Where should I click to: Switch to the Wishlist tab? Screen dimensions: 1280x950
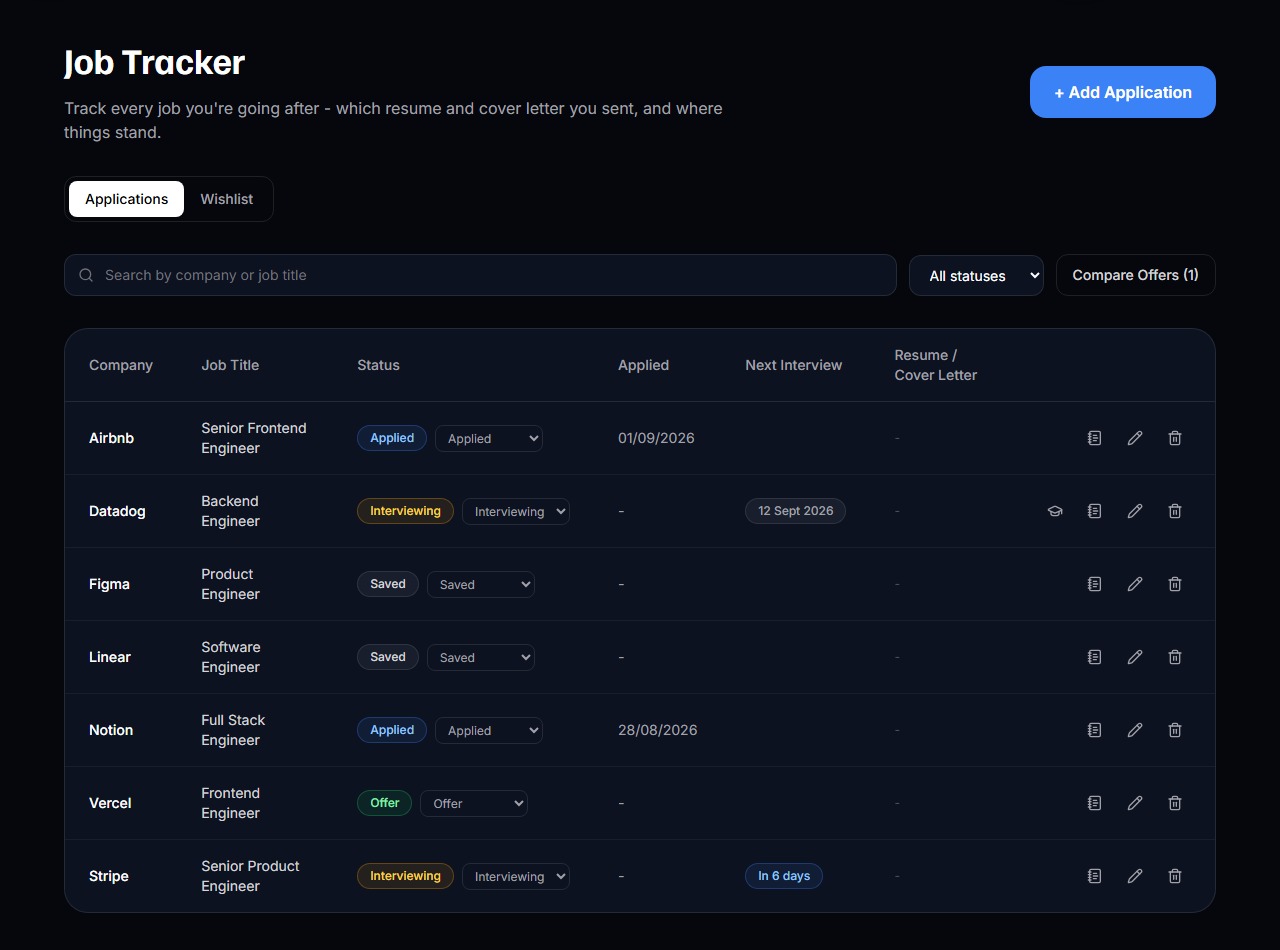pos(227,199)
